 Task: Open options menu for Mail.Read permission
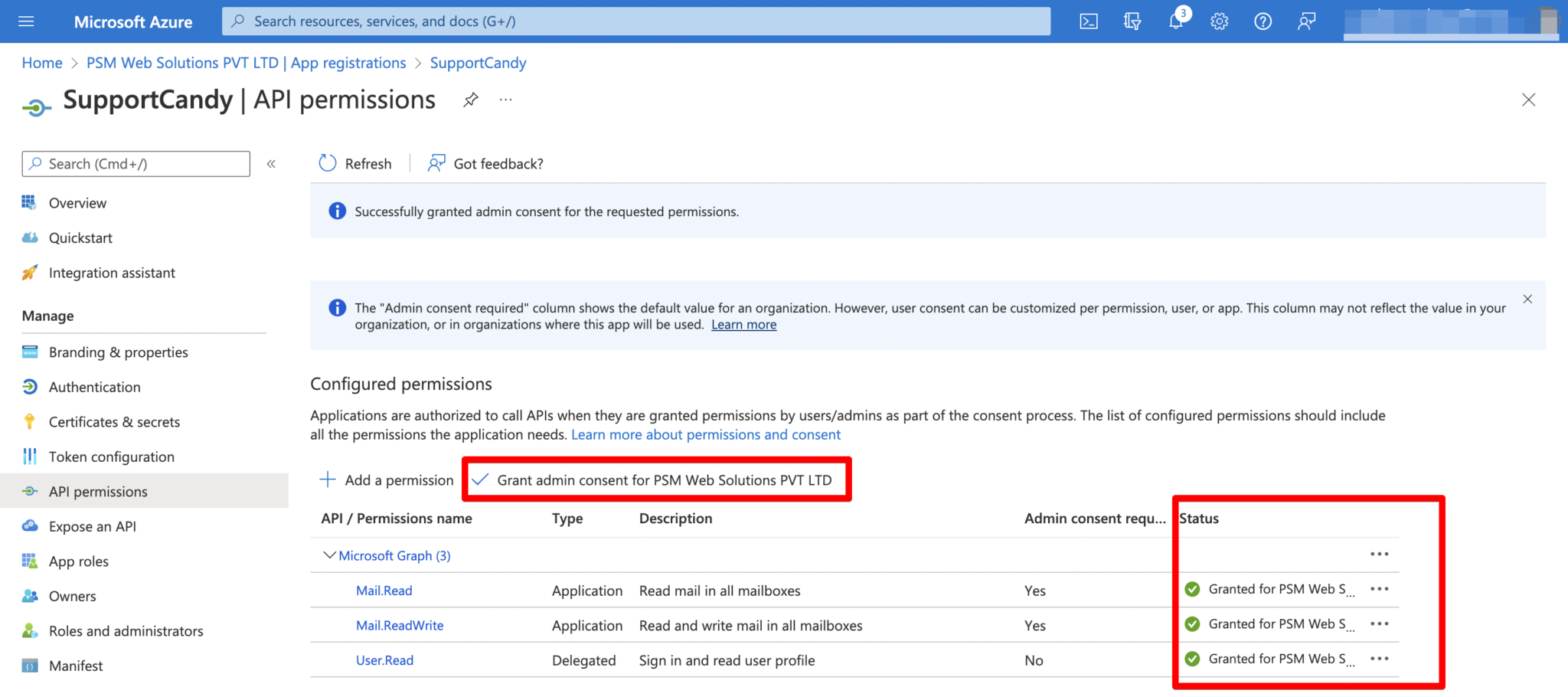(x=1380, y=589)
